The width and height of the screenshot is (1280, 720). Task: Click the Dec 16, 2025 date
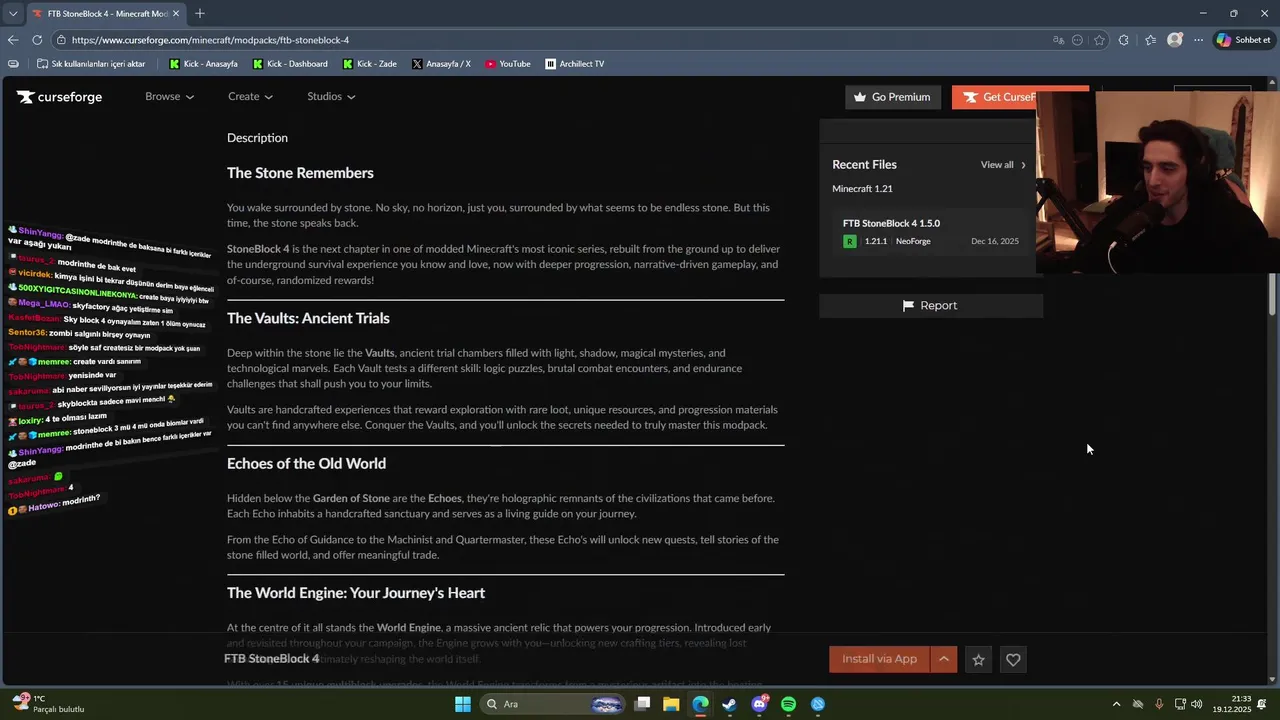tap(995, 241)
